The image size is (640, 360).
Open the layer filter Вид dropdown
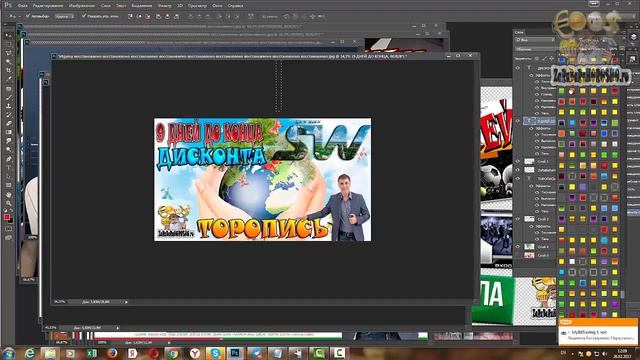535,40
